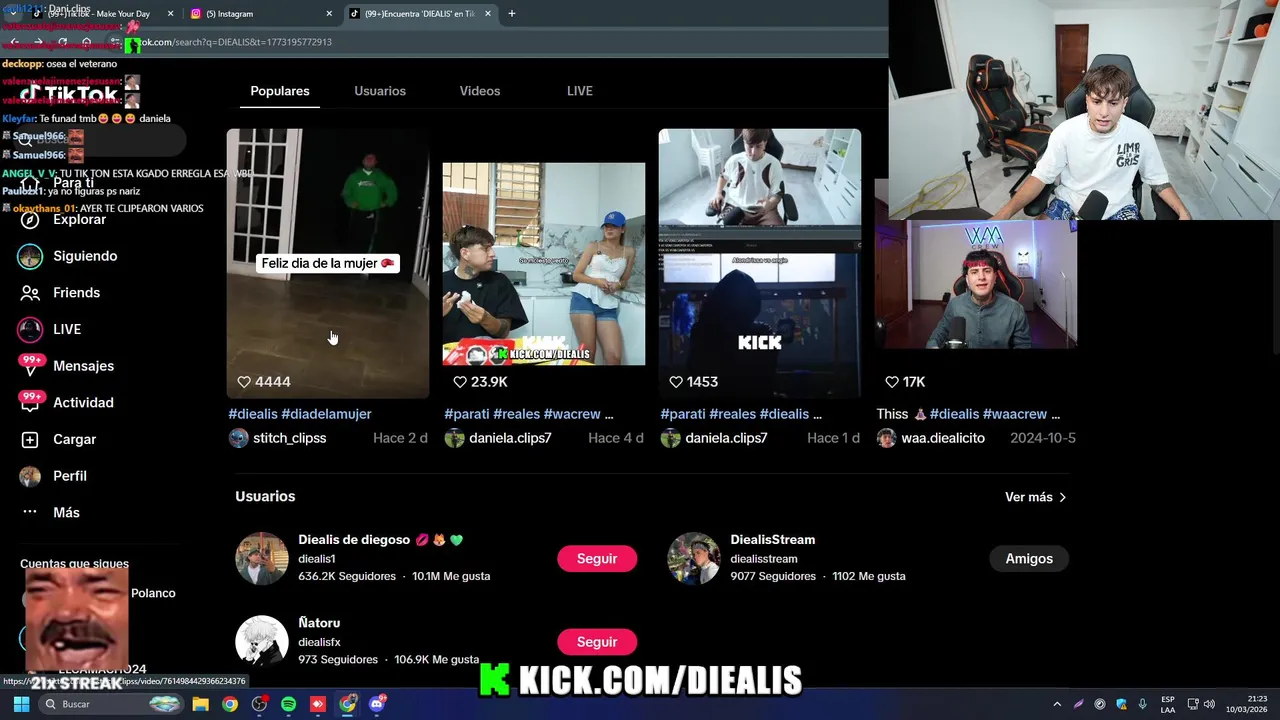Click heart icon showing 23.9K likes
This screenshot has height=720, width=1280.
point(460,382)
